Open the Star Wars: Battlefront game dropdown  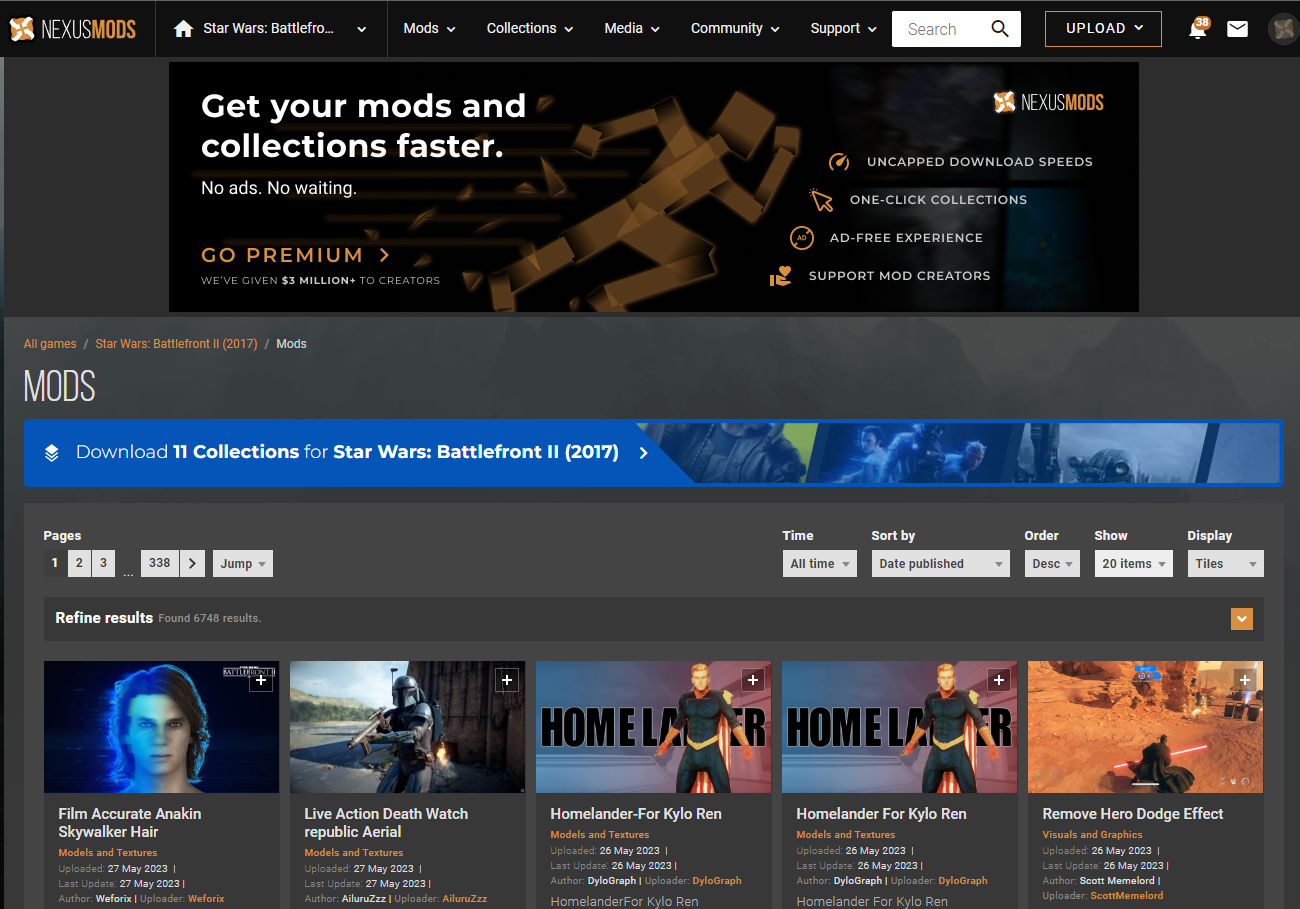pos(271,29)
